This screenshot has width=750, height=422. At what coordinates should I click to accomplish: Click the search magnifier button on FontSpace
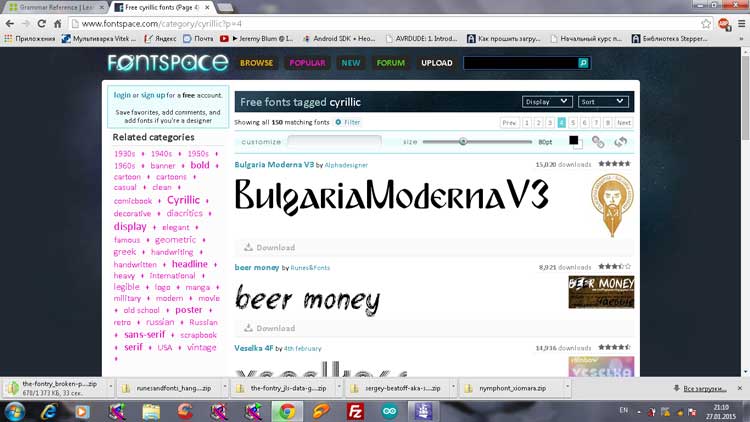click(583, 63)
